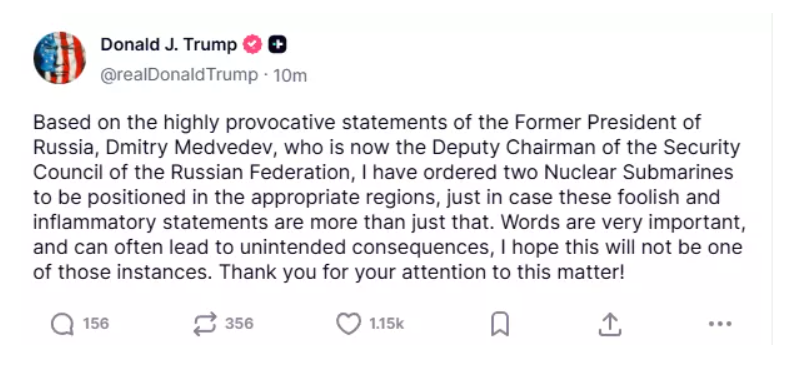
Task: Click the @realDonaldTrump handle
Action: [179, 75]
